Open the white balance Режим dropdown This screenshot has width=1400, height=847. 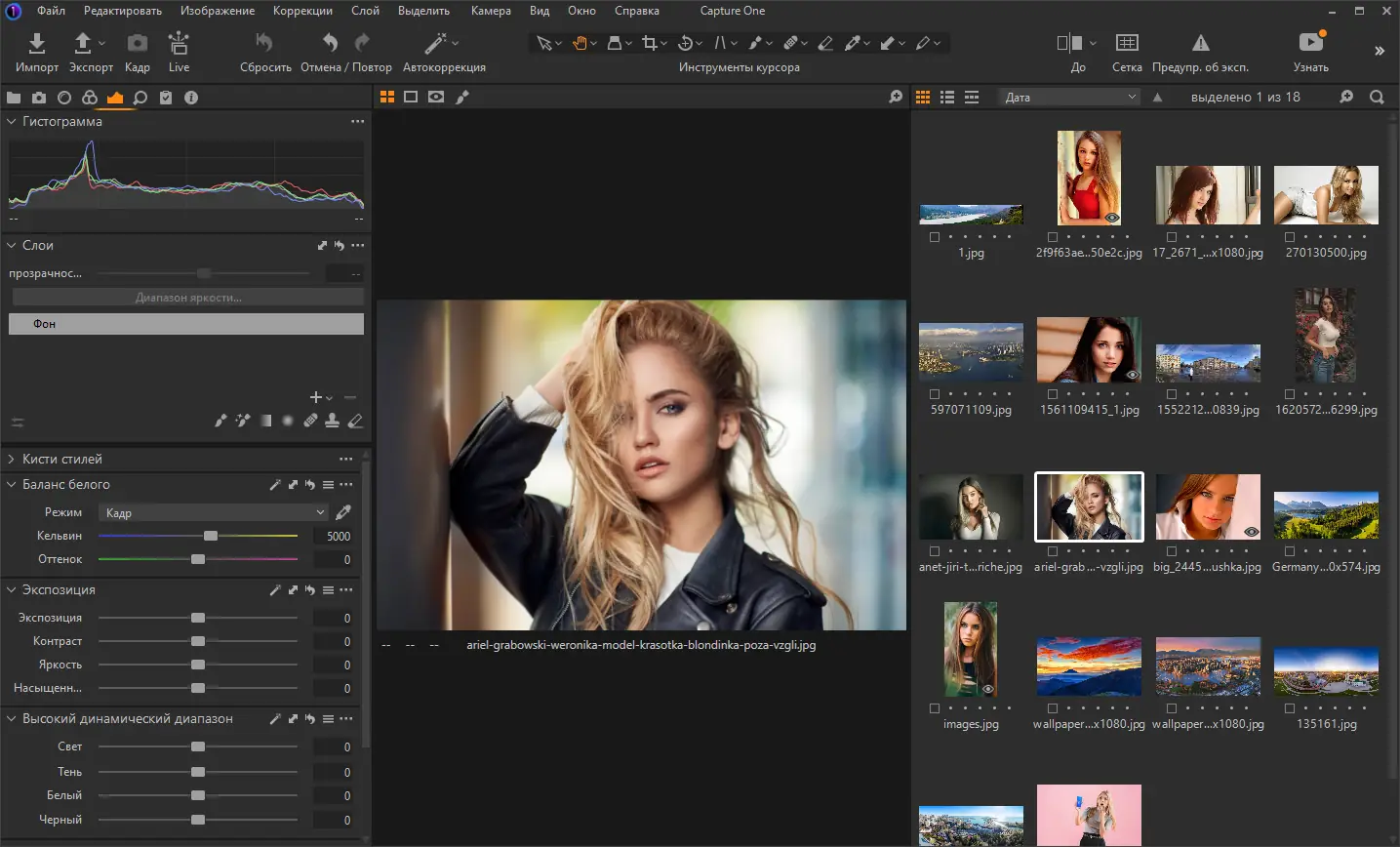213,512
